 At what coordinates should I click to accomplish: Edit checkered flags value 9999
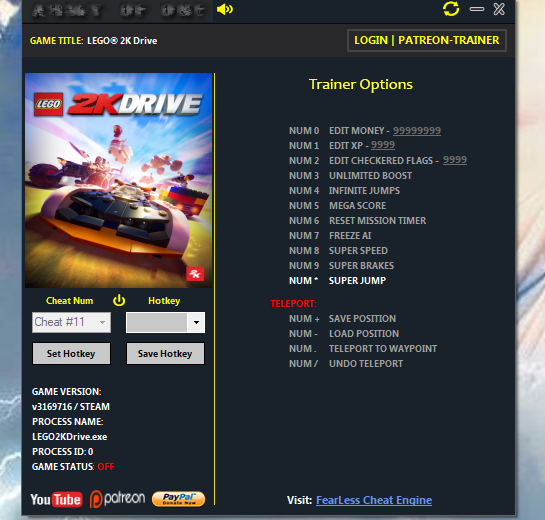point(455,160)
